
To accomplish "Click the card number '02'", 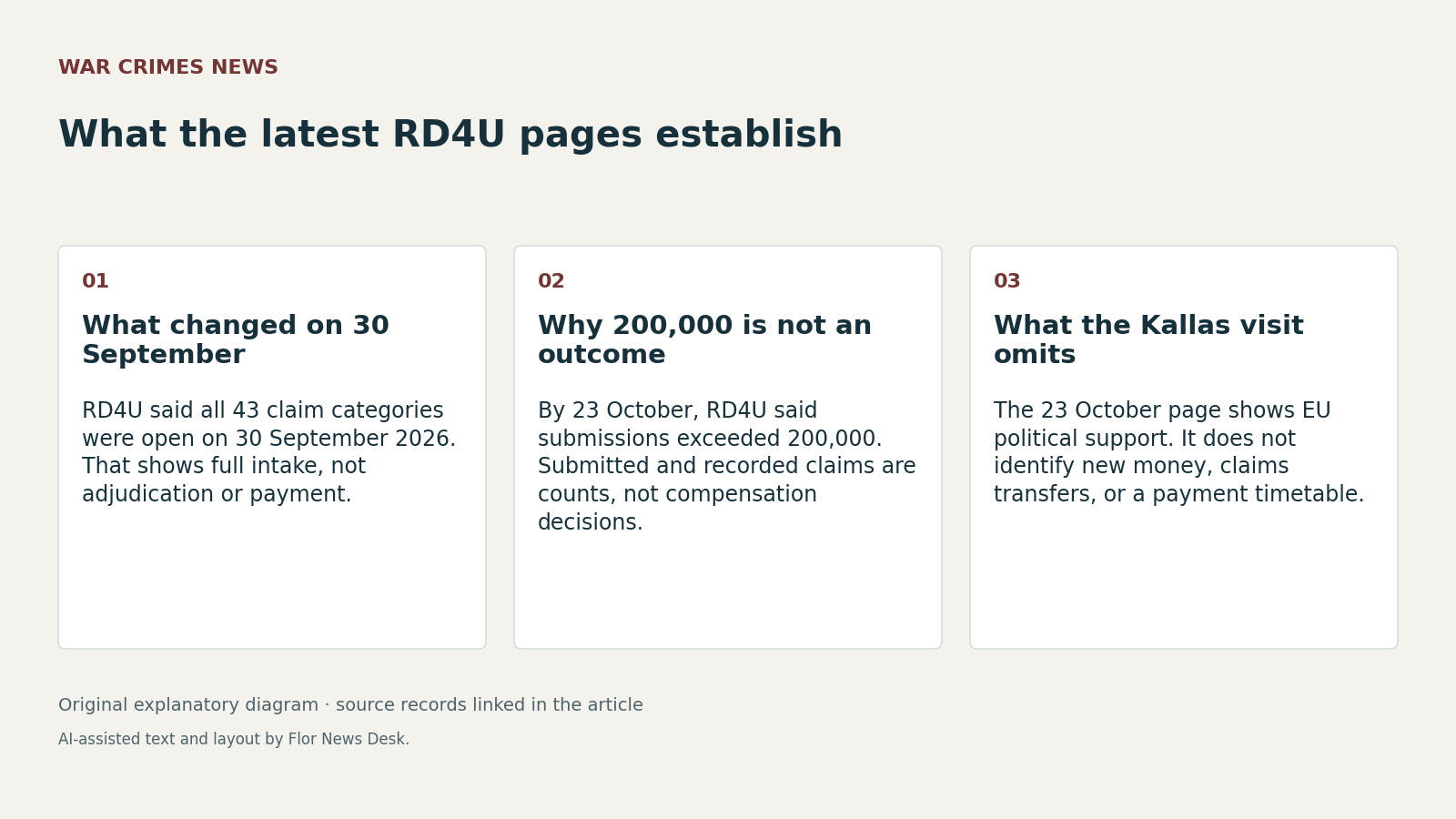I will [551, 281].
